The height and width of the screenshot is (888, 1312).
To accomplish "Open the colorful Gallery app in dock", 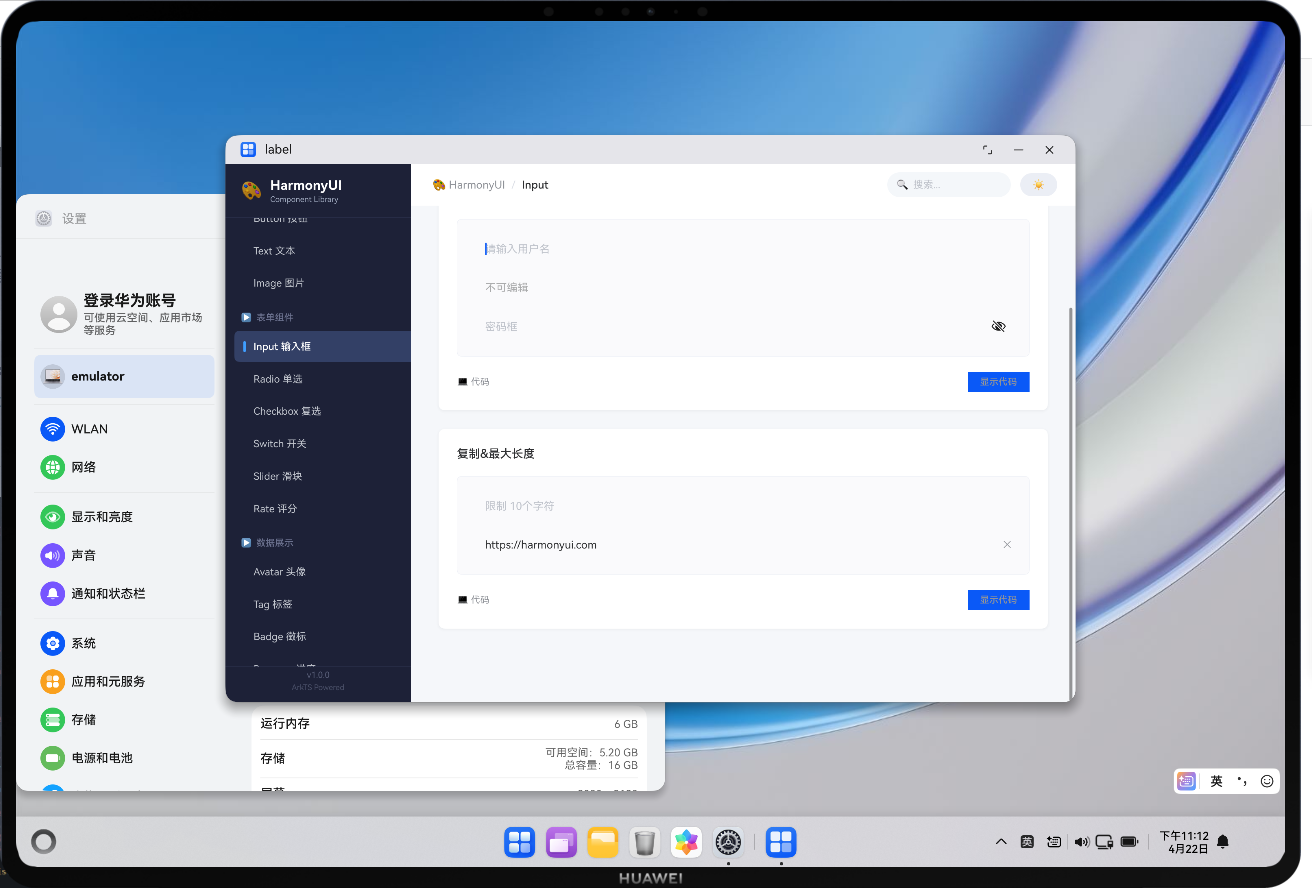I will pyautogui.click(x=686, y=842).
